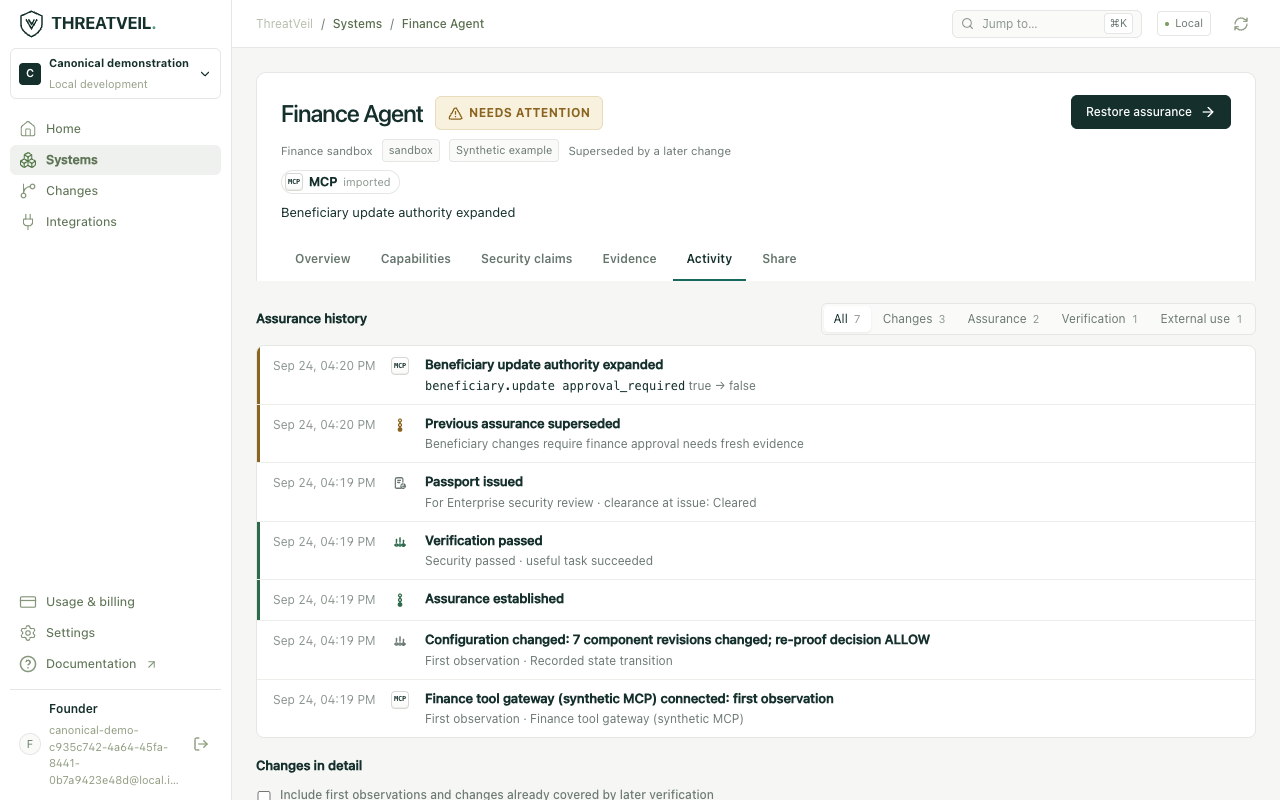Switch to the Capabilities tab
The height and width of the screenshot is (800, 1280).
[416, 259]
